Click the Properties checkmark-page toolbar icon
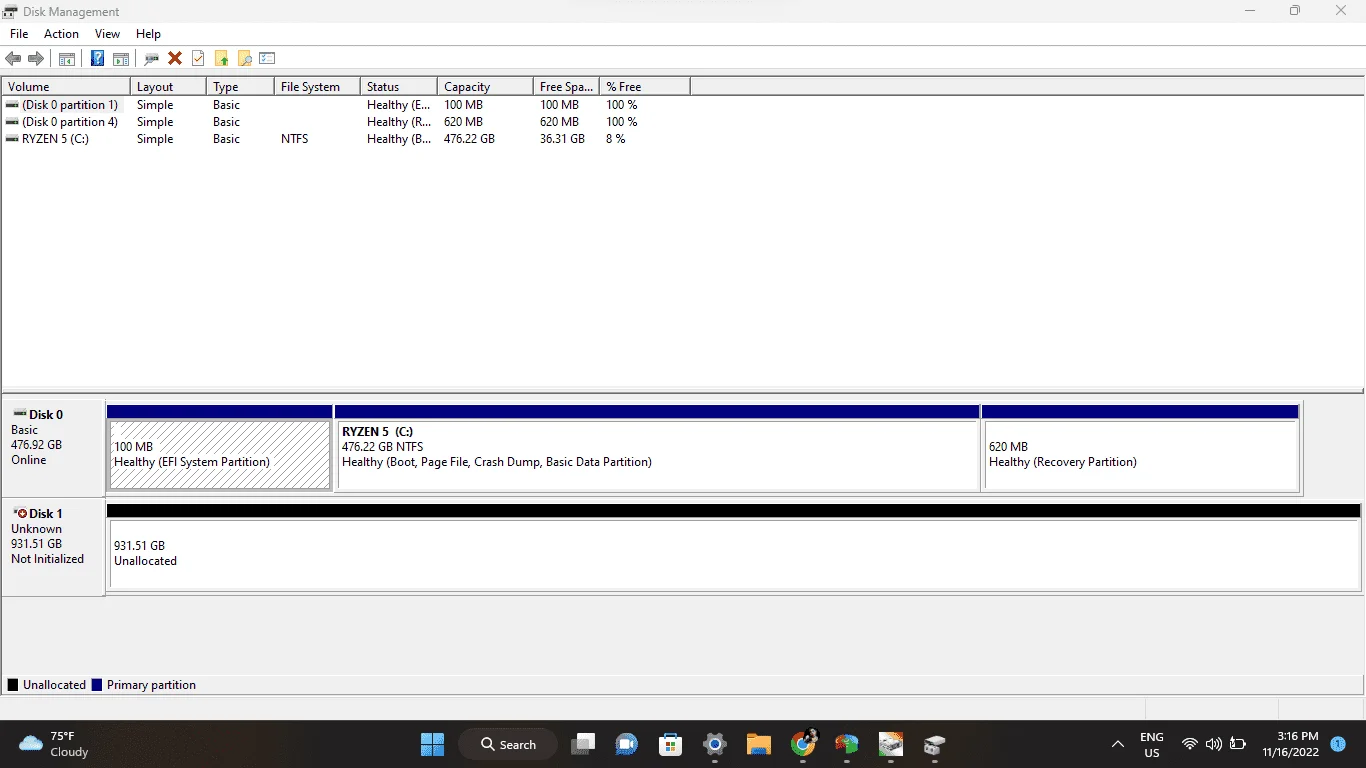Viewport: 1366px width, 768px height. click(198, 59)
